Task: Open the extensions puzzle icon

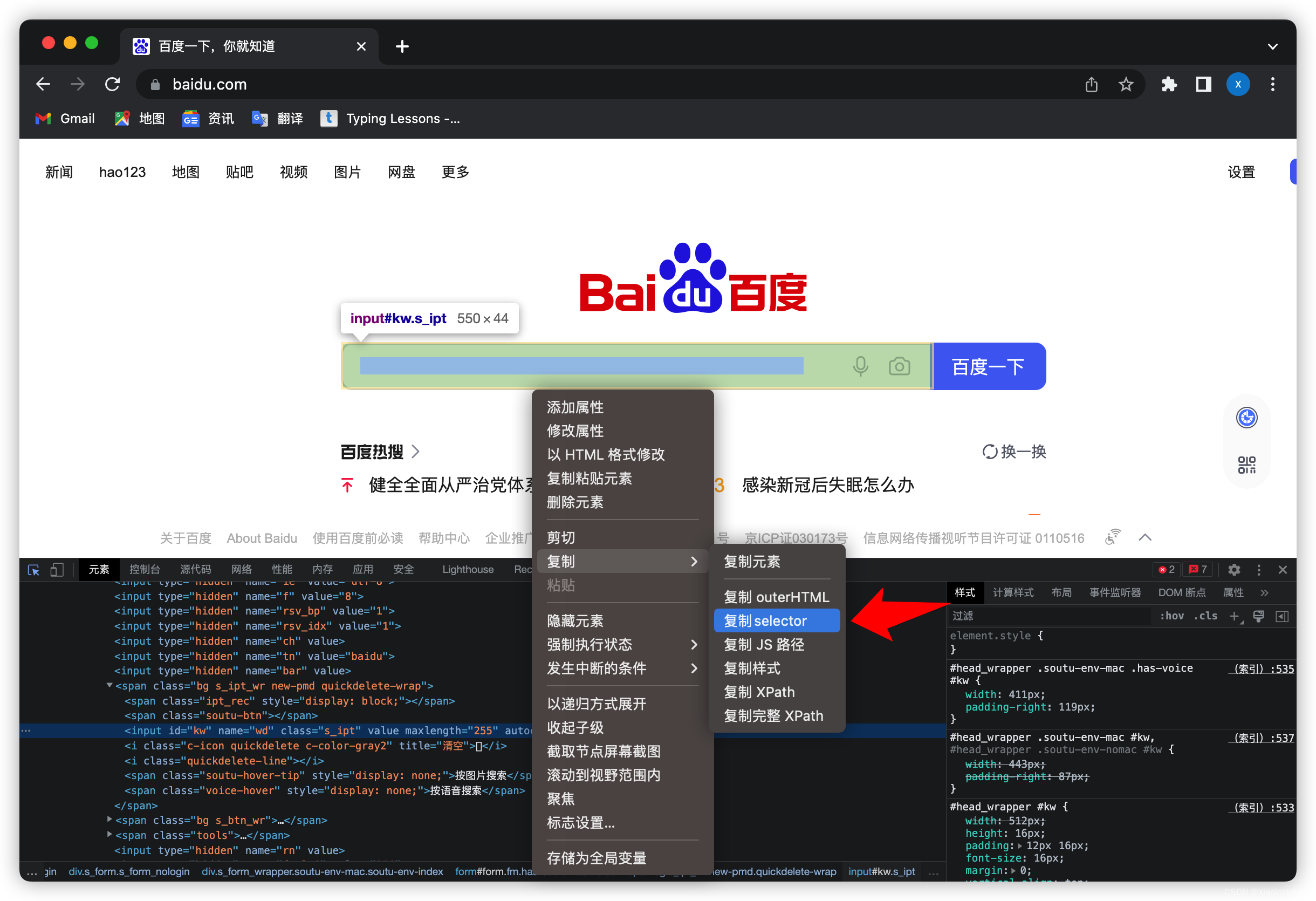Action: tap(1169, 84)
